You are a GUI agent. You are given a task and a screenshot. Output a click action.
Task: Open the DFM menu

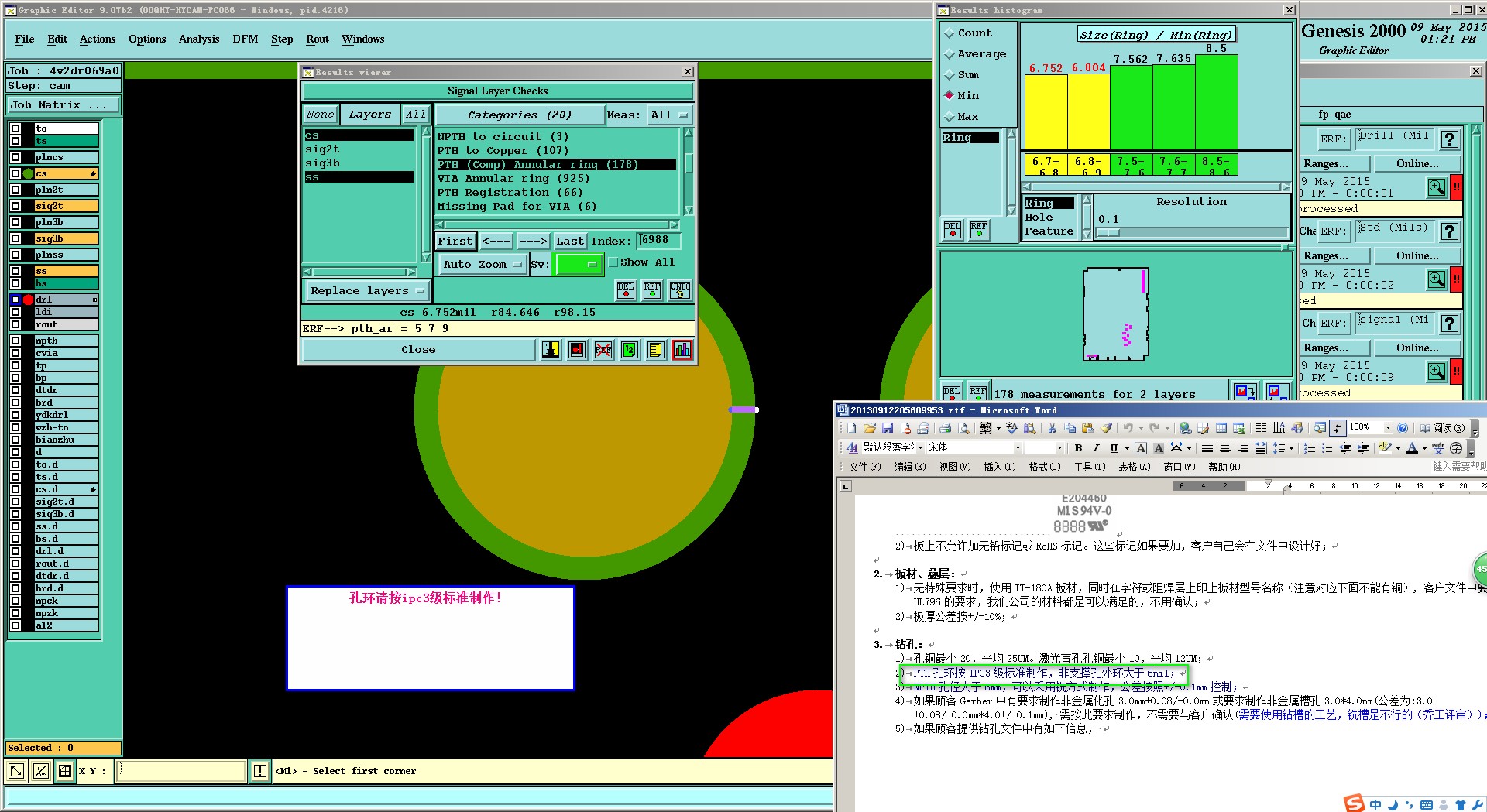(246, 39)
